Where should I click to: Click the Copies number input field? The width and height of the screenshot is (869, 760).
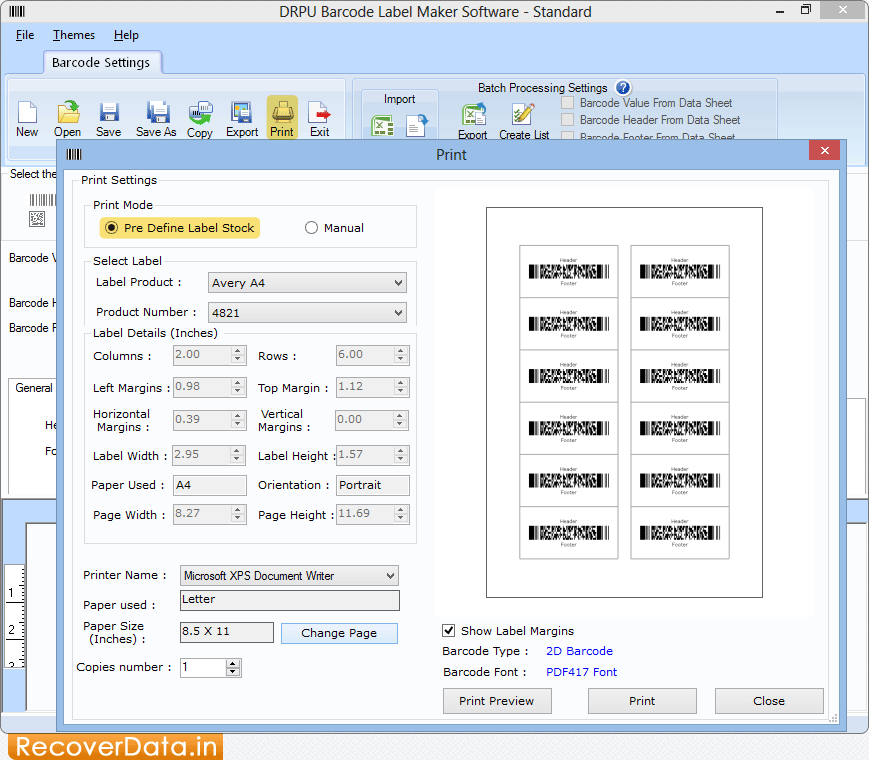[203, 667]
